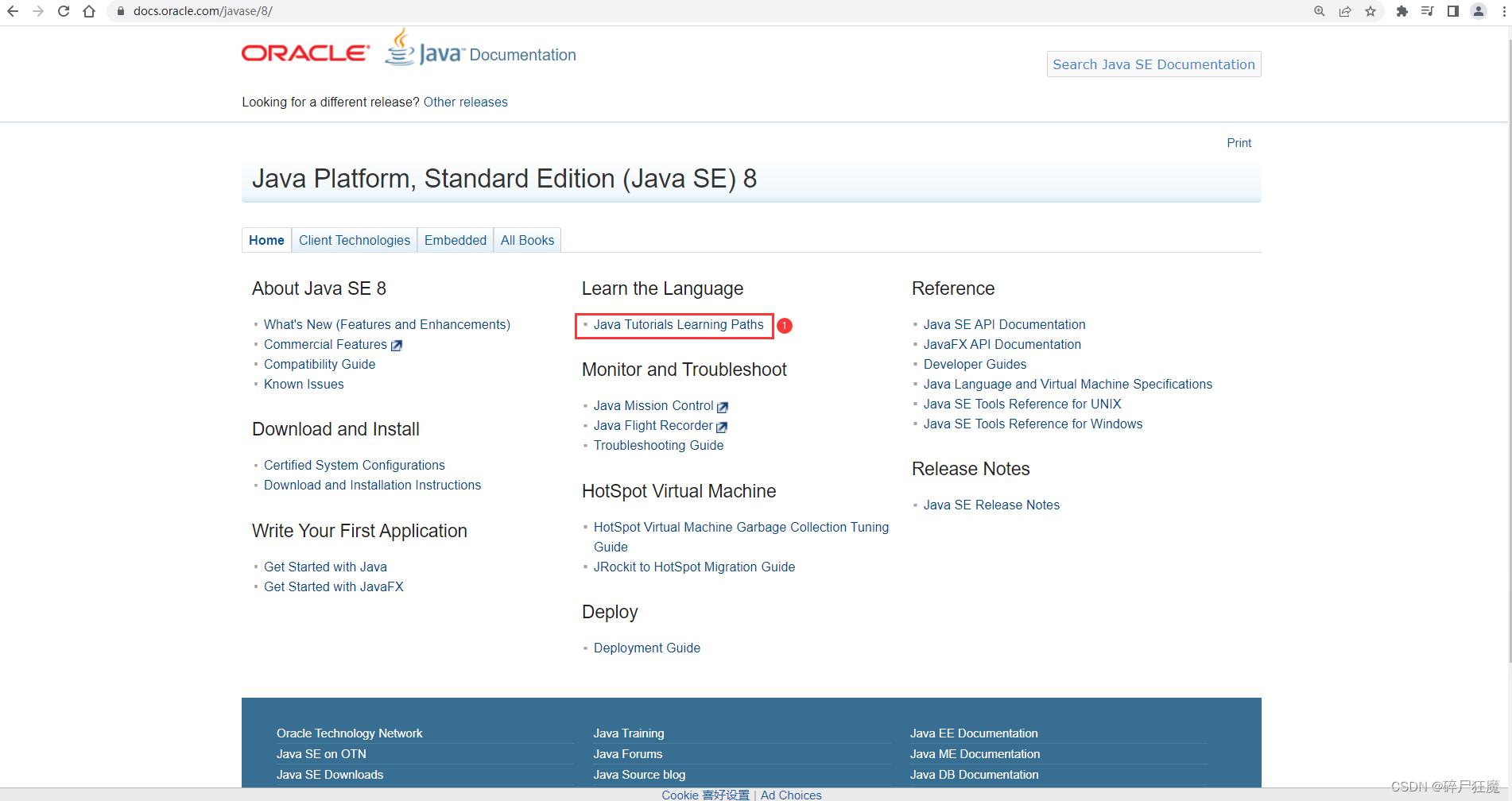Open the Developer Guides link
The image size is (1512, 801).
(975, 364)
